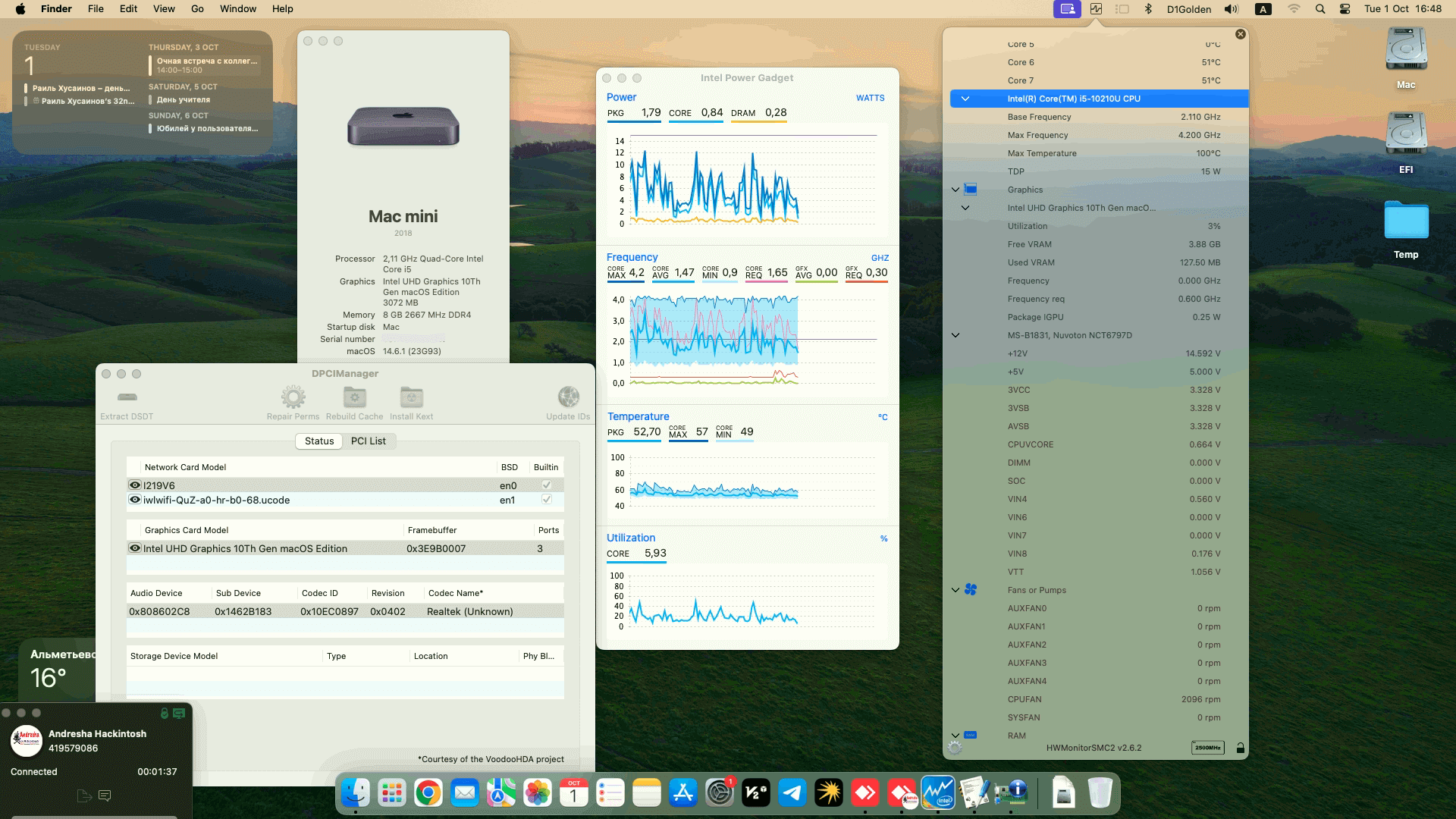Click AnyDesk chat icon in session window
Viewport: 1456px width, 819px height.
tap(105, 795)
